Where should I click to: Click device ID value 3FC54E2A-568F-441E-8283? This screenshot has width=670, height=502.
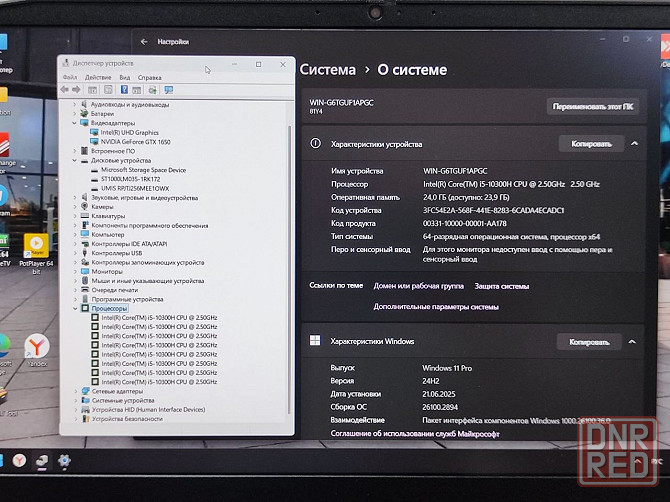[494, 210]
